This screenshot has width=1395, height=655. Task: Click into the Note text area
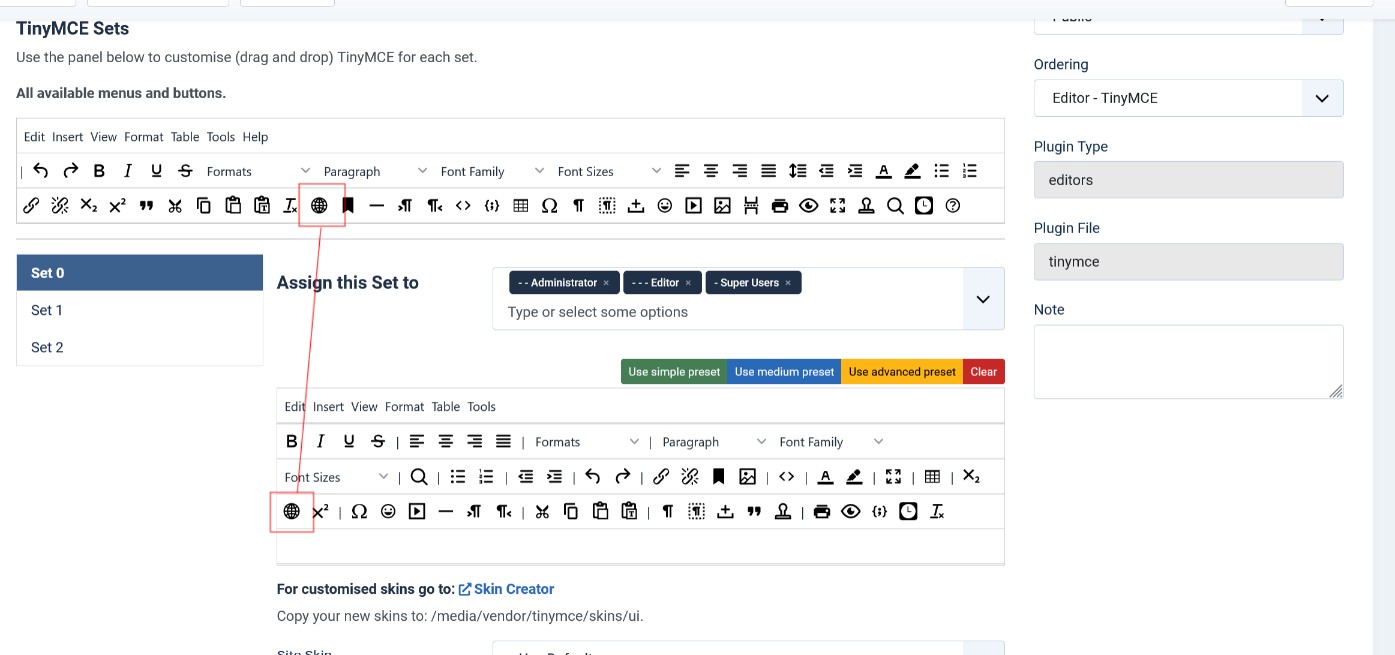pyautogui.click(x=1188, y=362)
